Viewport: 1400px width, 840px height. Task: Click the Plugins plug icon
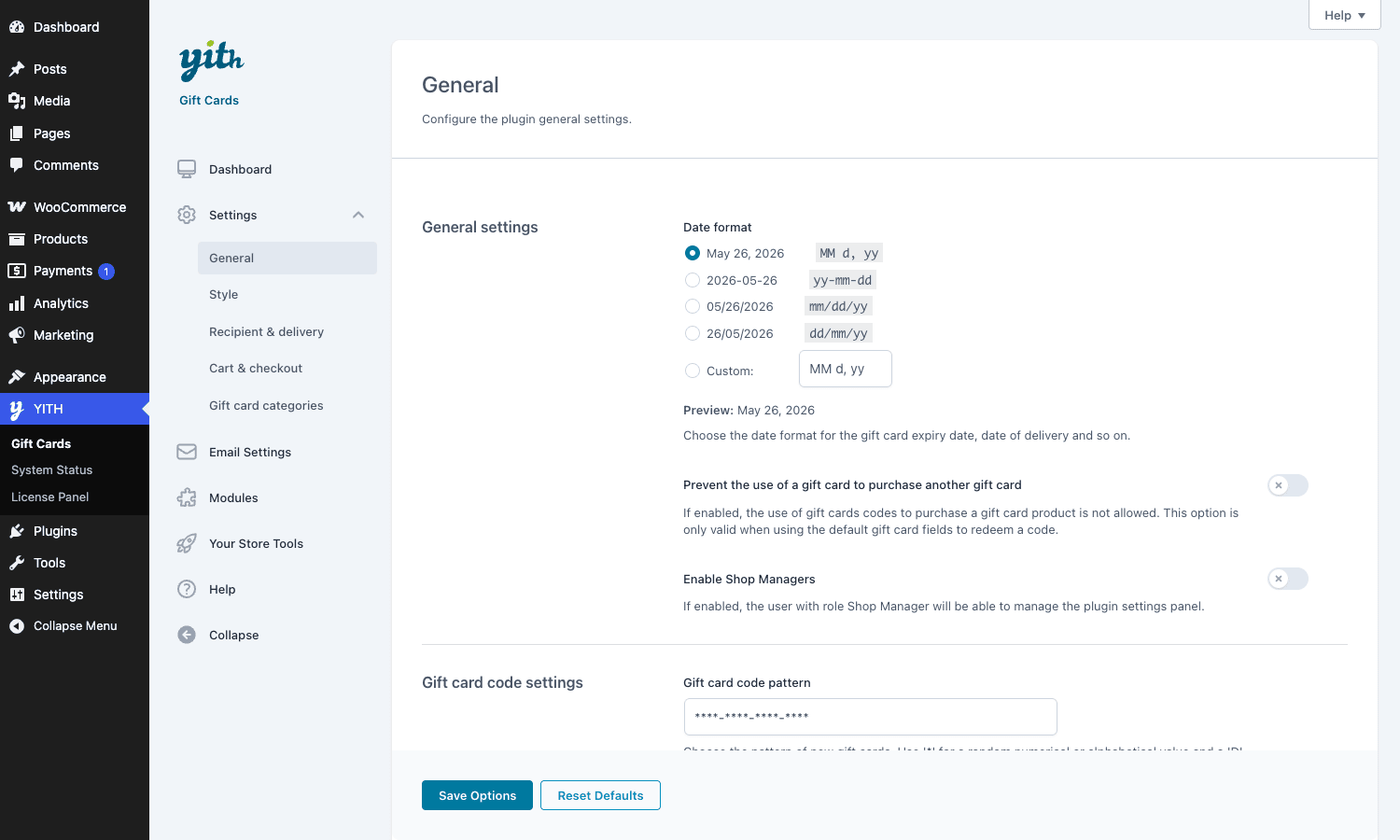[17, 531]
